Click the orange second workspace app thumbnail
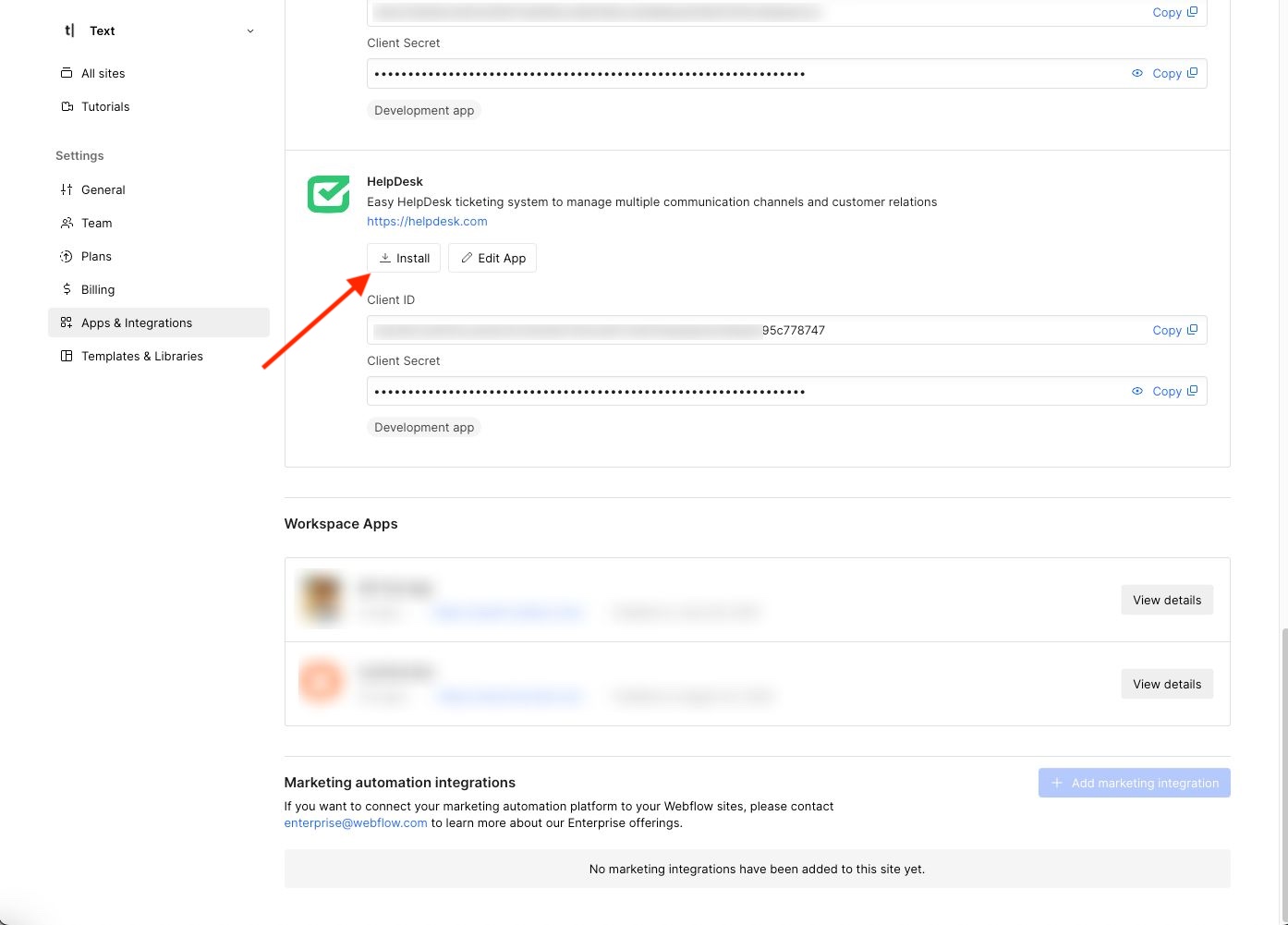This screenshot has width=1288, height=925. tap(321, 683)
